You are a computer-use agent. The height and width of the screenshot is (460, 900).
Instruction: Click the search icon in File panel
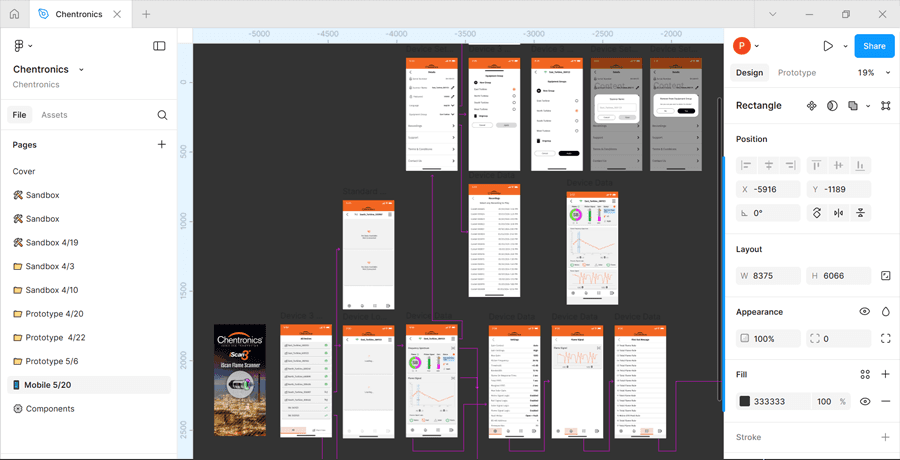[x=162, y=115]
